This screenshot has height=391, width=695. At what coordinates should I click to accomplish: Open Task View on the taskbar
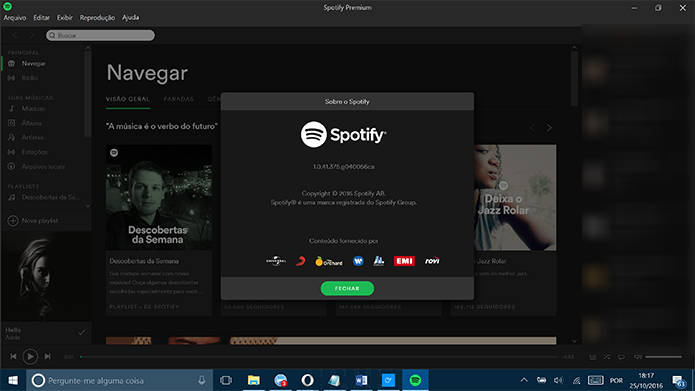(x=226, y=380)
